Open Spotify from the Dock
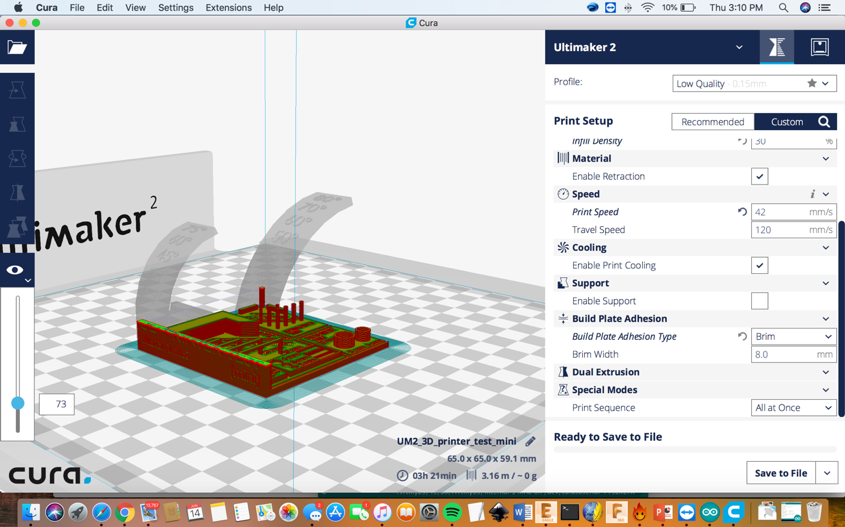 [x=452, y=512]
